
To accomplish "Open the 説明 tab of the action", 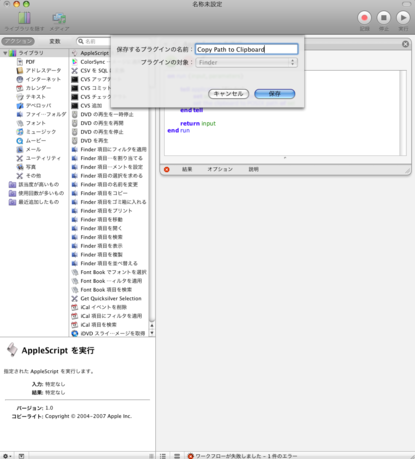I will (253, 169).
